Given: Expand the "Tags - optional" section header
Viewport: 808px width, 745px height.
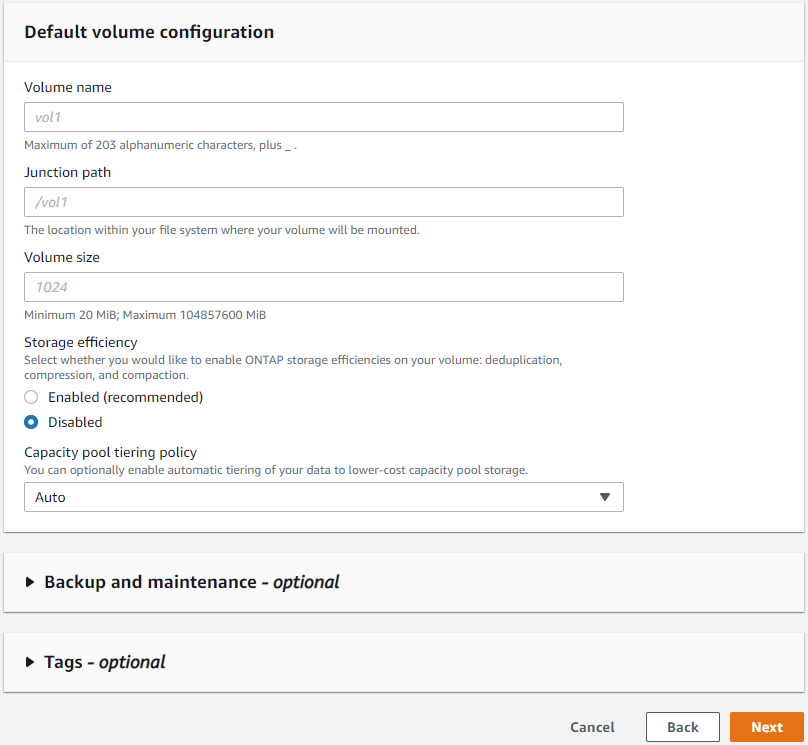Looking at the screenshot, I should pyautogui.click(x=105, y=662).
